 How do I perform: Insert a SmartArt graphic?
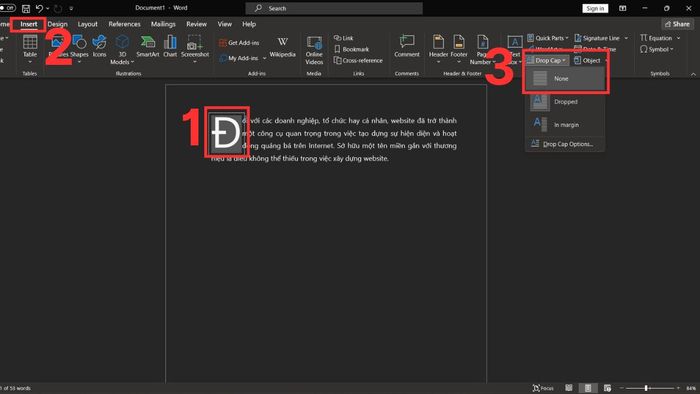pos(148,46)
